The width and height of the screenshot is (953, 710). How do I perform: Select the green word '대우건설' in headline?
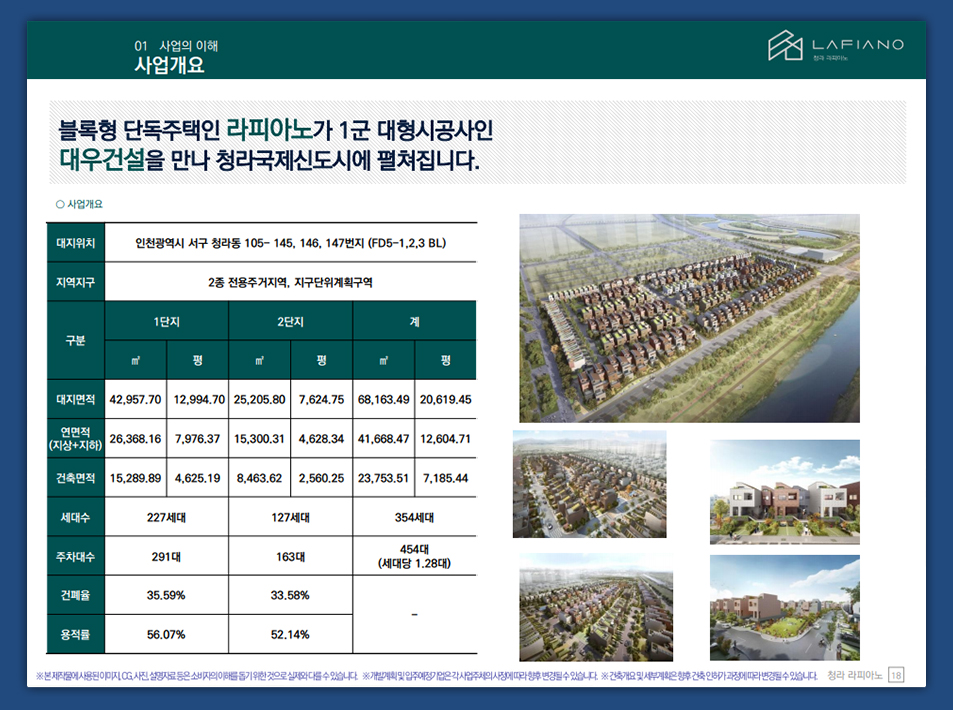tap(103, 160)
